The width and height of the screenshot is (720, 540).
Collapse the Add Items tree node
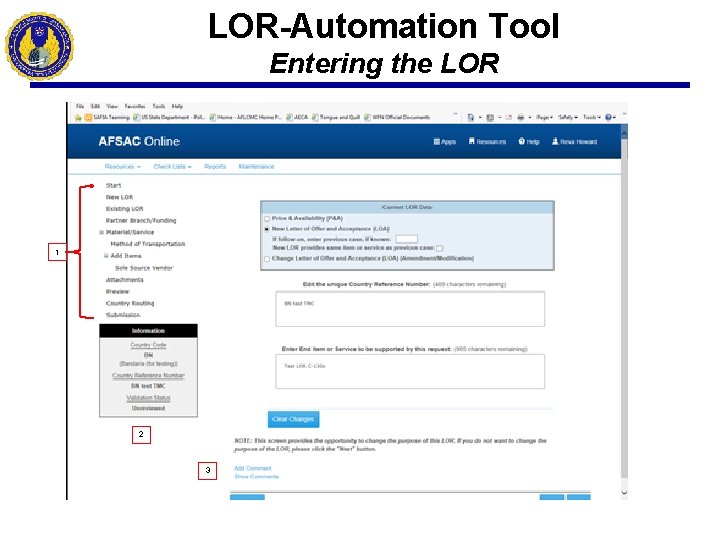coord(106,256)
